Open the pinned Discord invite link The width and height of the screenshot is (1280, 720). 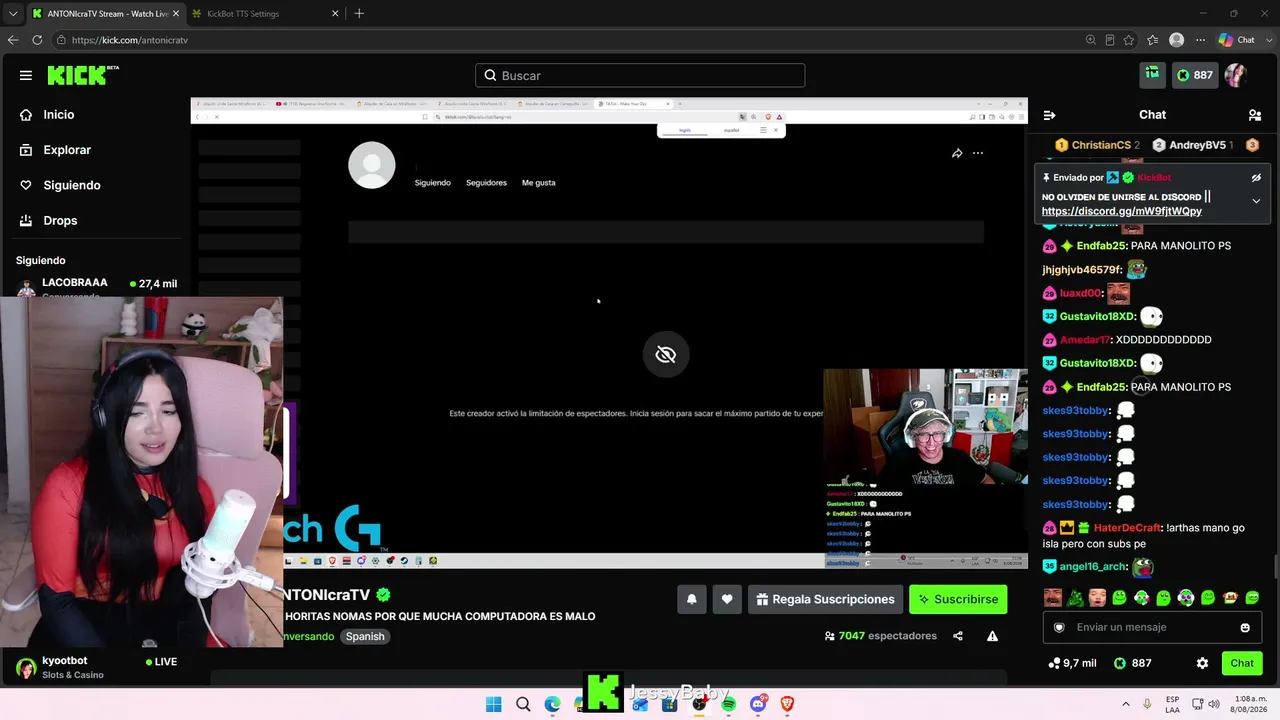pos(1121,211)
